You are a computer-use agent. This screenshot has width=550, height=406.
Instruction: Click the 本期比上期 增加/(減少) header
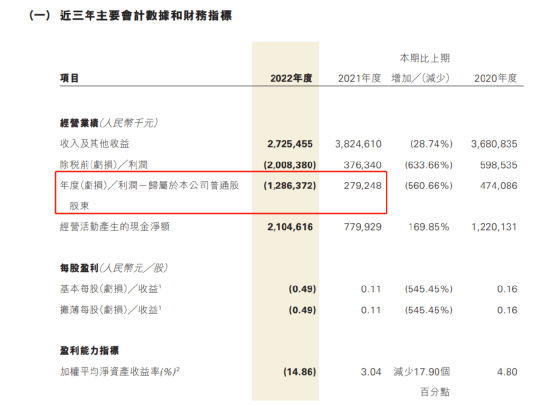[x=421, y=68]
